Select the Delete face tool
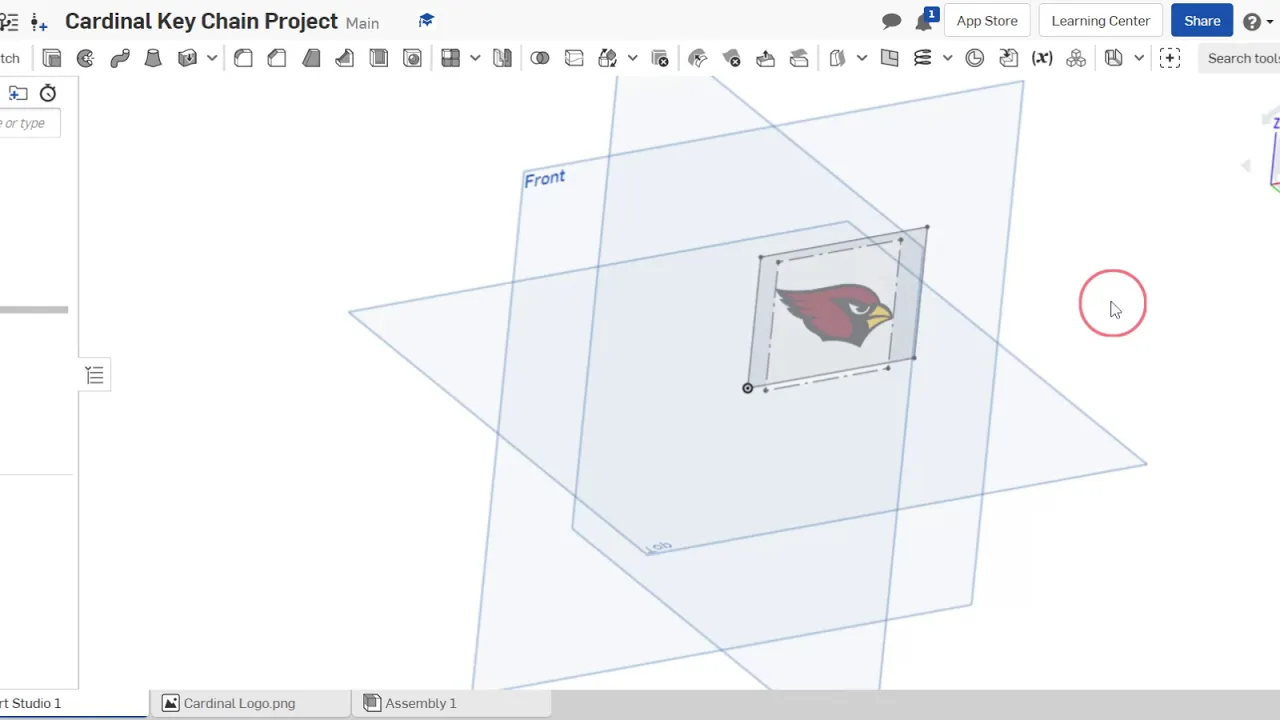The width and height of the screenshot is (1280, 720). pos(732,58)
